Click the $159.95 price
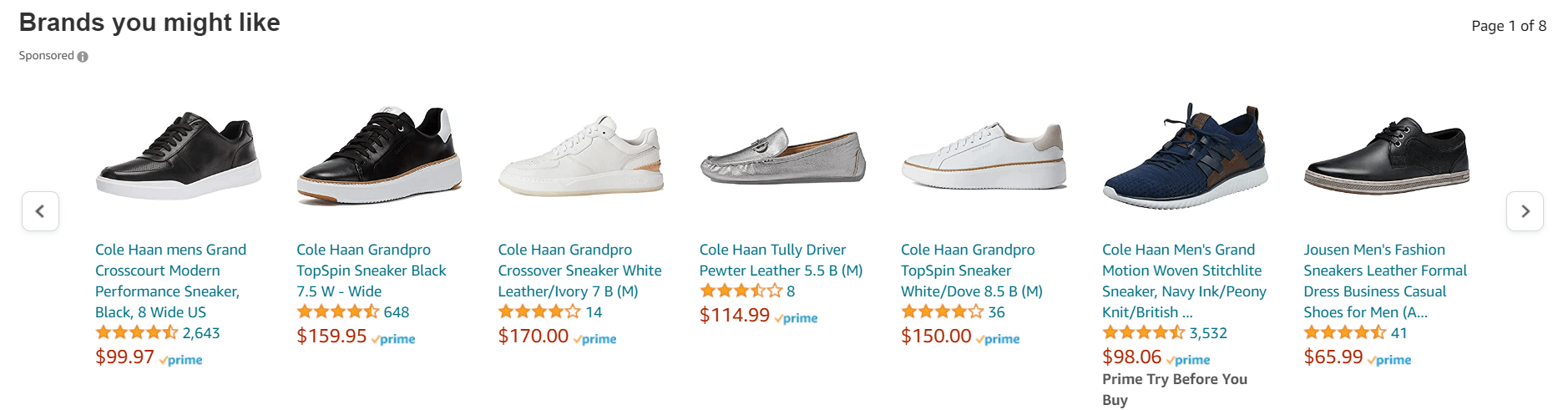 click(331, 337)
